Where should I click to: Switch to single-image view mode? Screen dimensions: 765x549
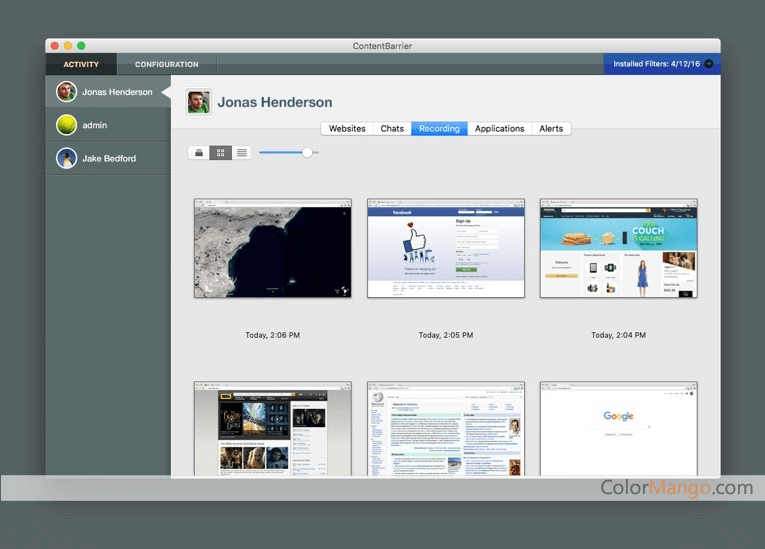(x=199, y=153)
